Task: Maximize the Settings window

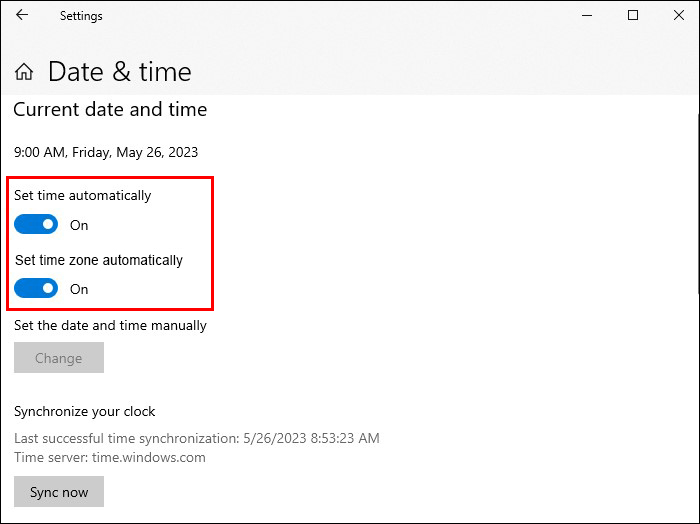Action: tap(633, 16)
